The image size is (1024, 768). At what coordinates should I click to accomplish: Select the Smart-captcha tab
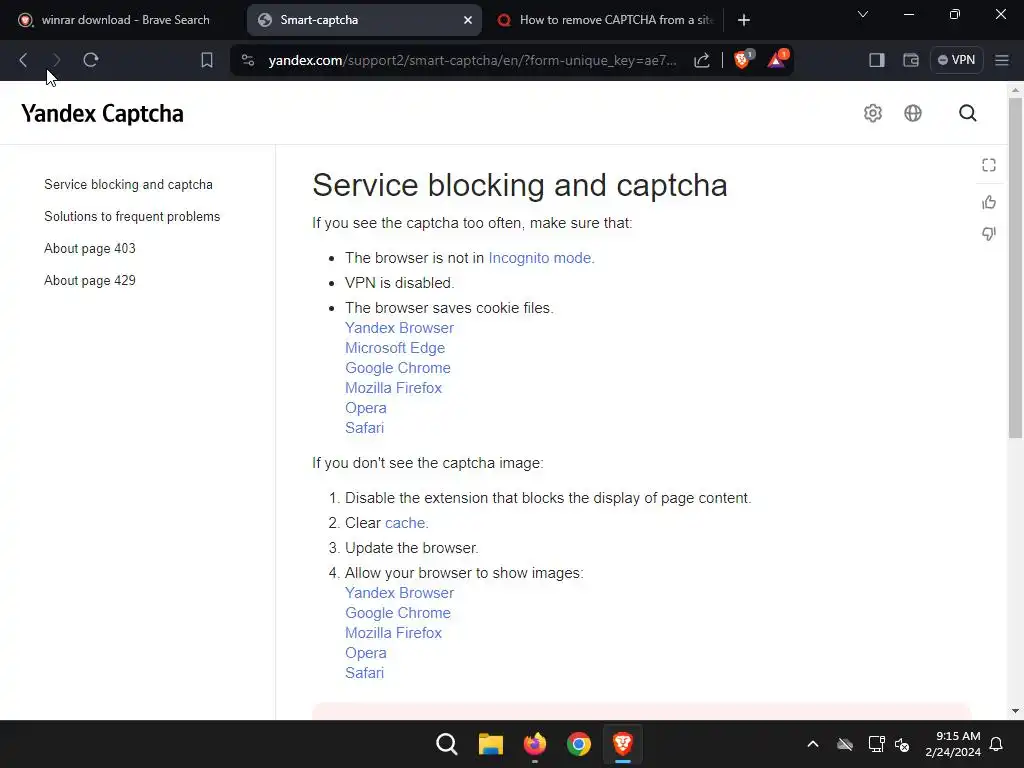(x=364, y=20)
